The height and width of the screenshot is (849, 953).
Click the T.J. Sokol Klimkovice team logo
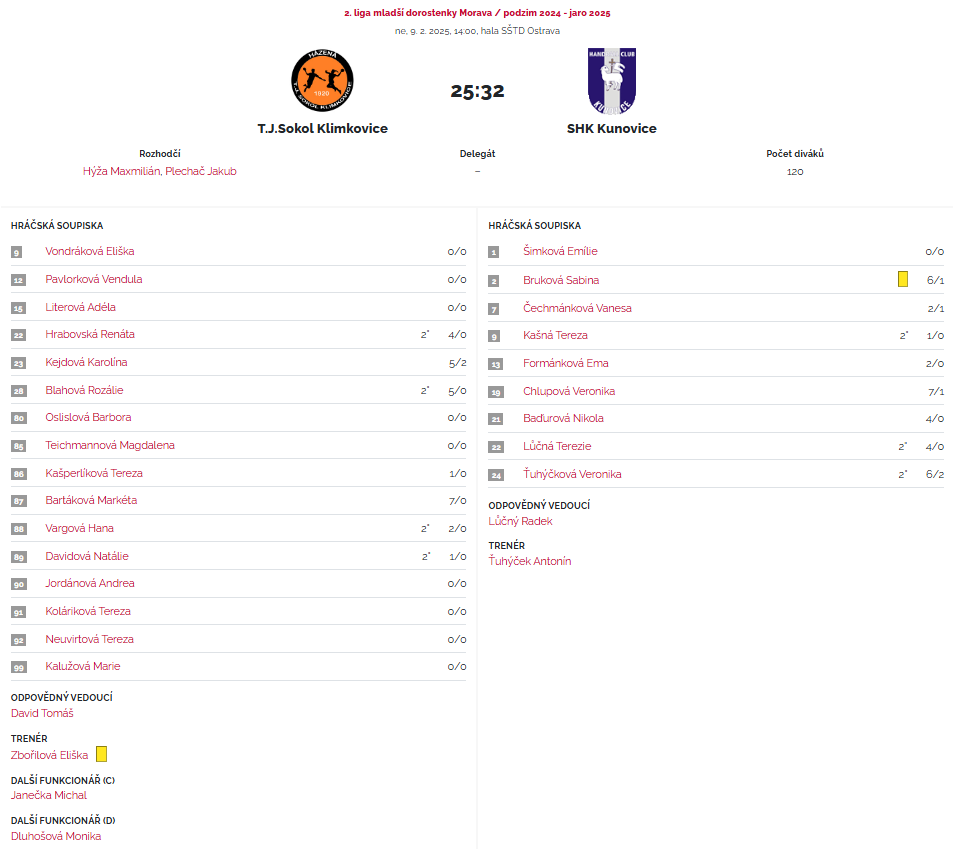[322, 81]
